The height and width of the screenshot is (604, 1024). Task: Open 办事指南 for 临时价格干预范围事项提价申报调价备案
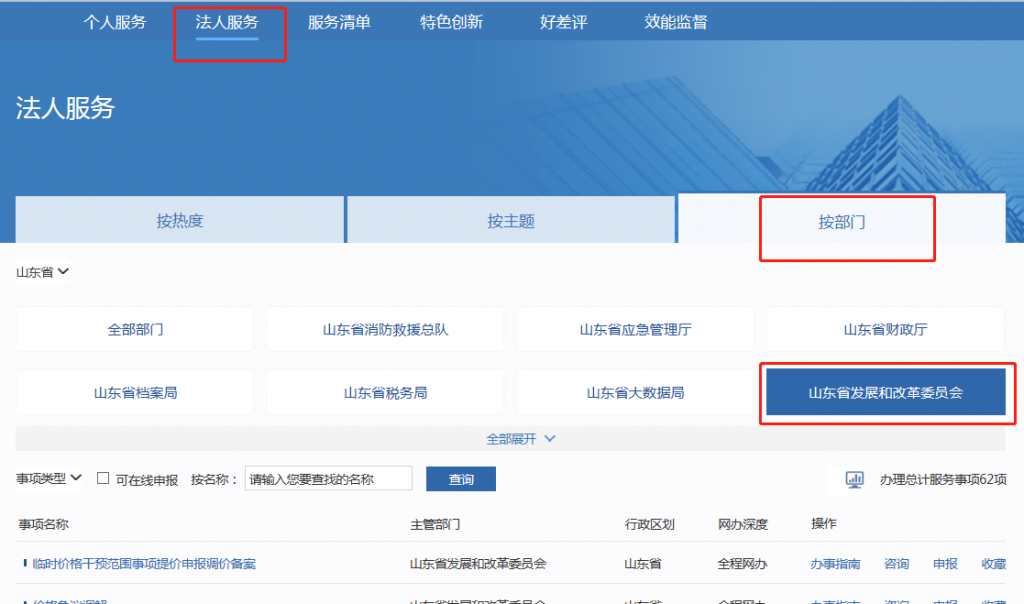835,564
